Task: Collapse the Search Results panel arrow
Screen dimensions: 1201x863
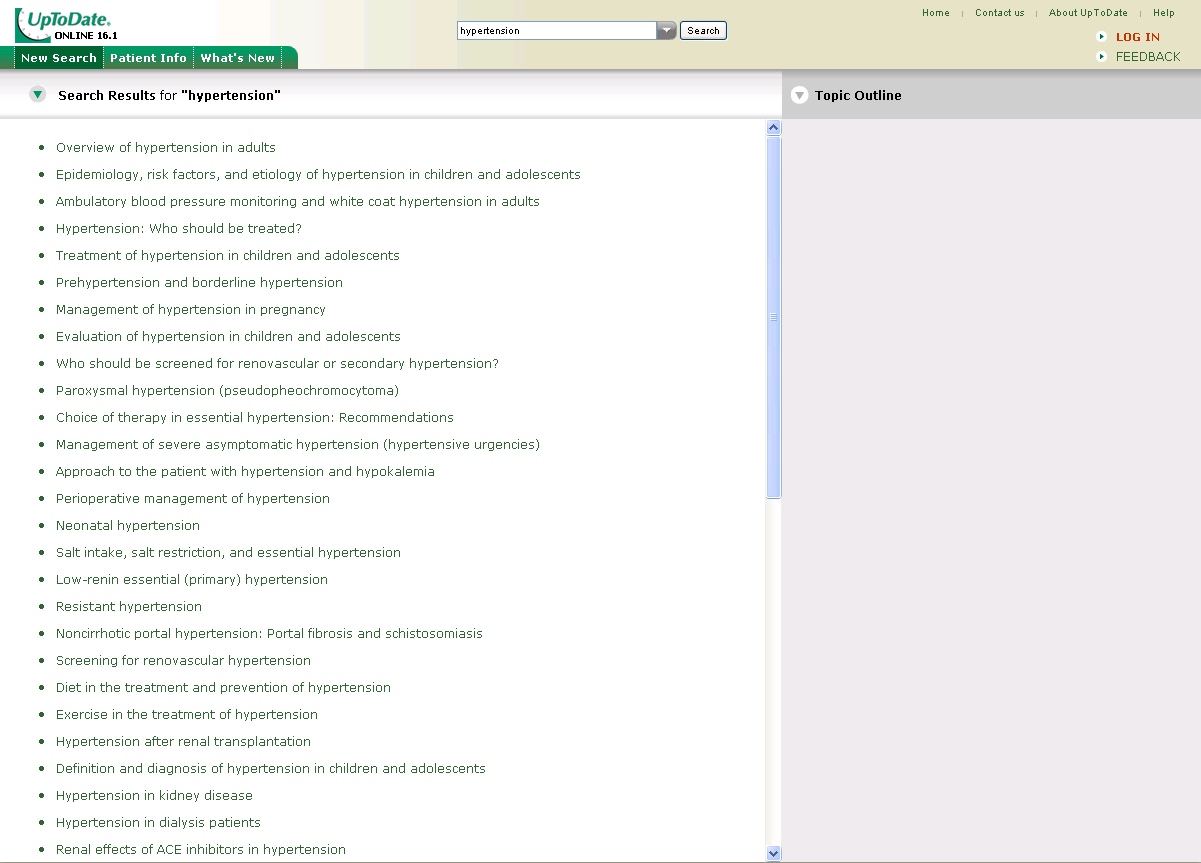Action: point(37,95)
